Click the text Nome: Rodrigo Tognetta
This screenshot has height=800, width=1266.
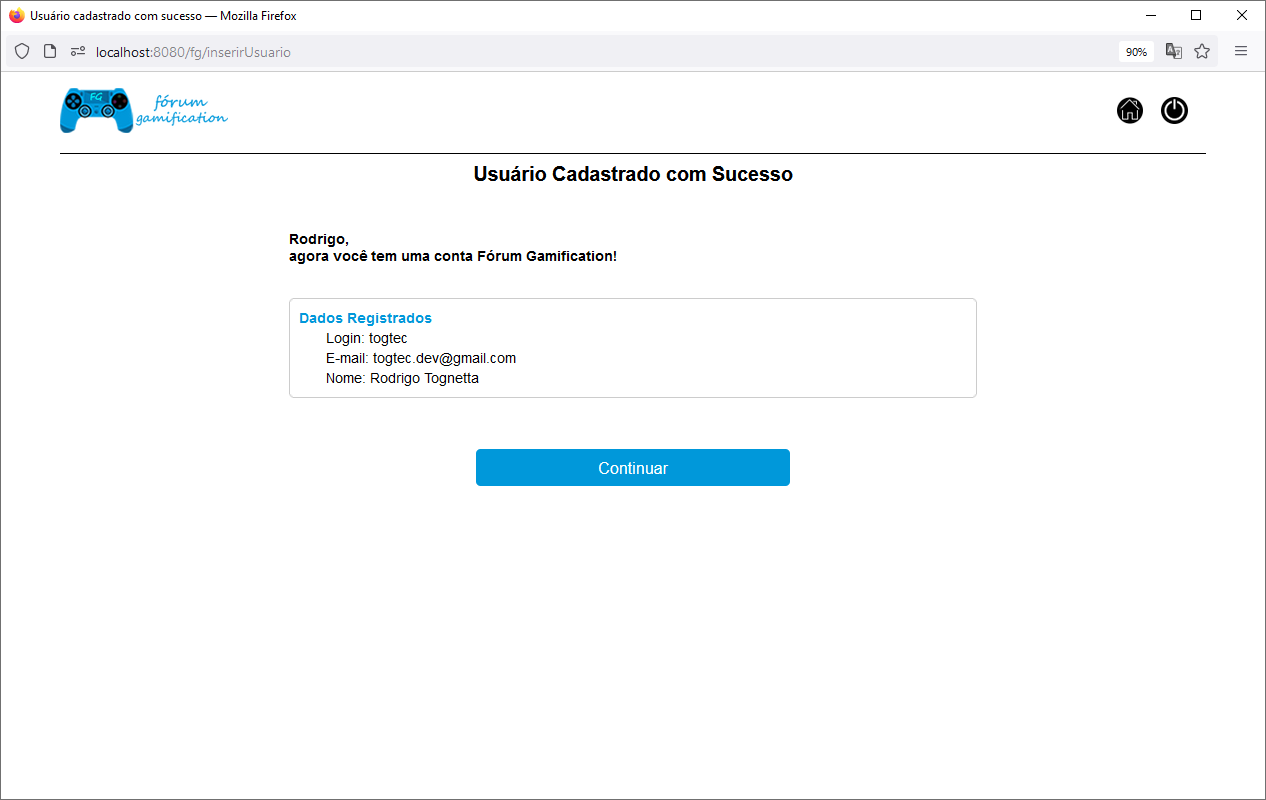click(x=402, y=378)
